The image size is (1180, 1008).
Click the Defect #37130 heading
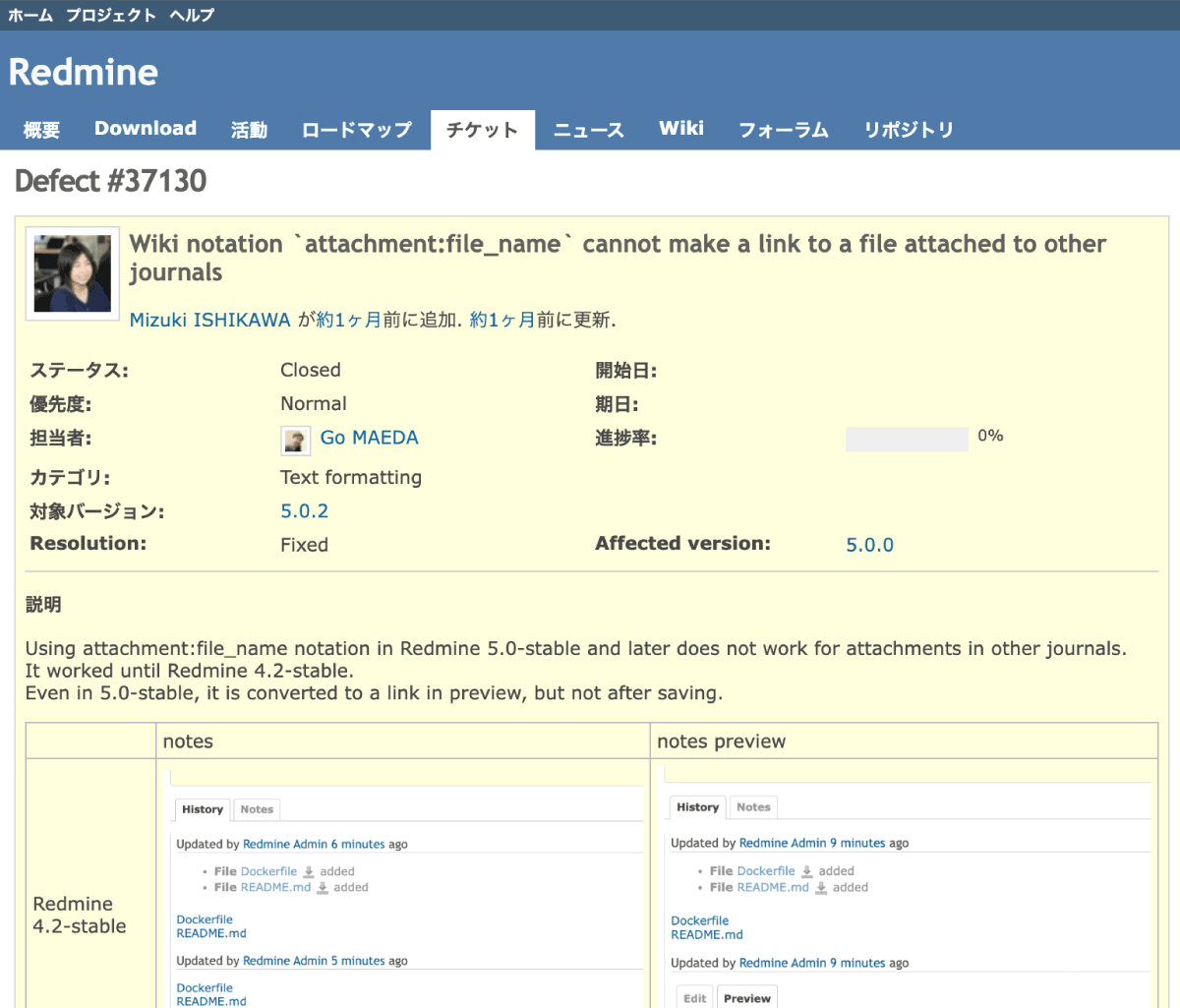click(111, 181)
